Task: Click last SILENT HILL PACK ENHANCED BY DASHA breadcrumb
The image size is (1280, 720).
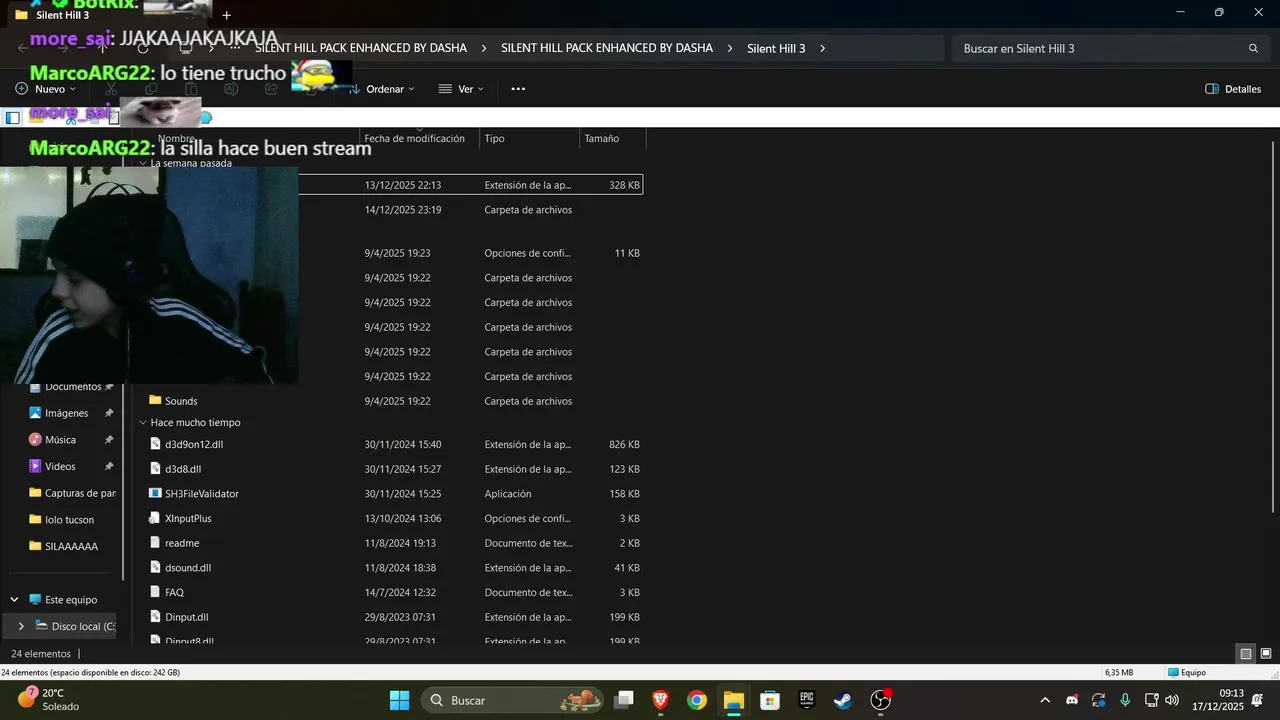Action: tap(607, 48)
